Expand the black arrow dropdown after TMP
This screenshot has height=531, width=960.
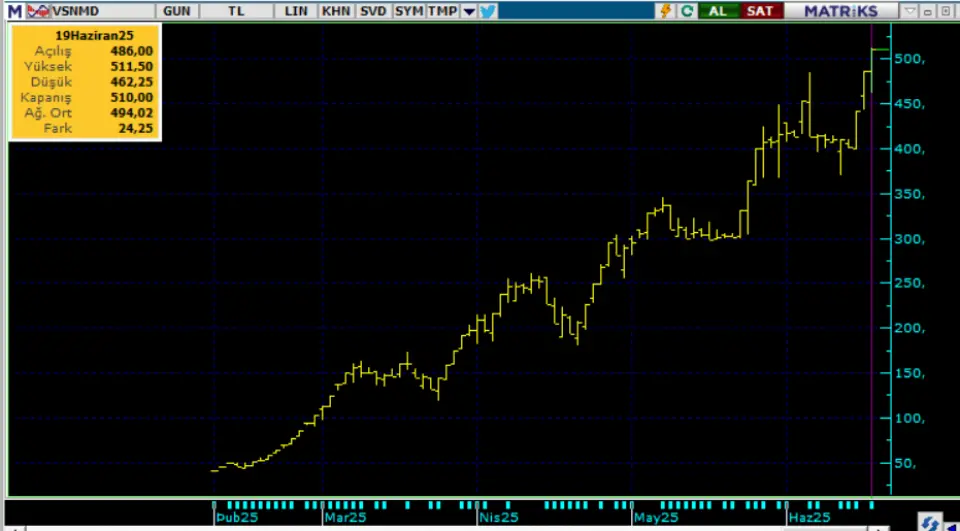(x=469, y=12)
